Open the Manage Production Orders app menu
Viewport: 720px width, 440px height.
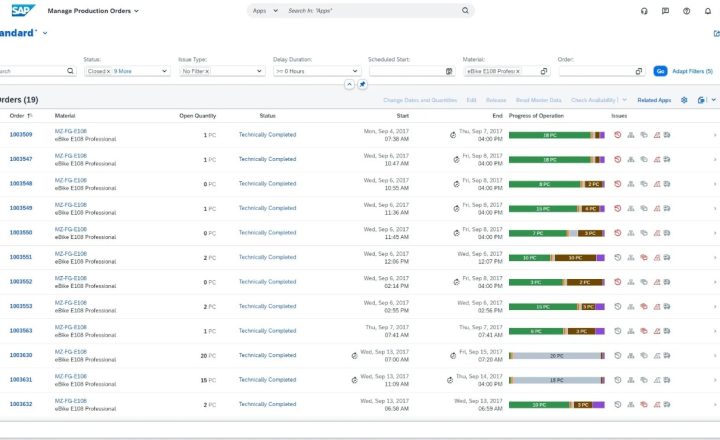click(x=93, y=11)
